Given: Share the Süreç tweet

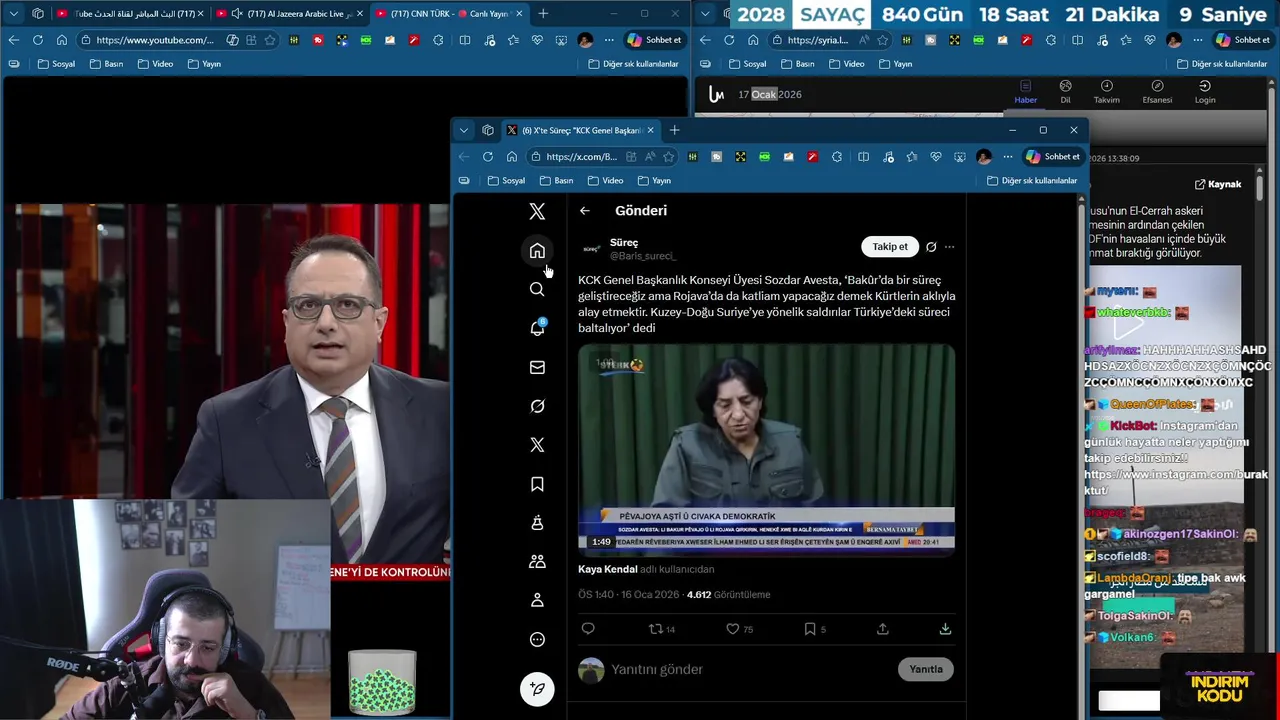Looking at the screenshot, I should click(883, 629).
